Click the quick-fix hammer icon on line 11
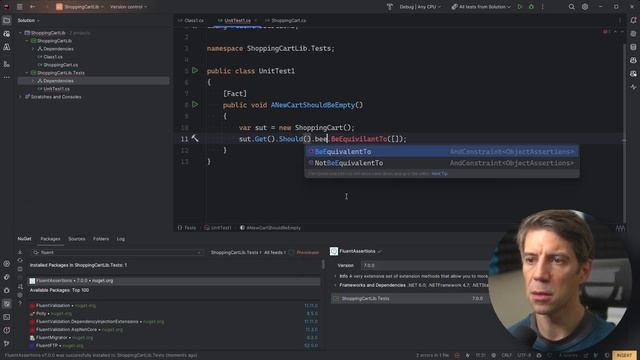The image size is (640, 360). tap(195, 139)
